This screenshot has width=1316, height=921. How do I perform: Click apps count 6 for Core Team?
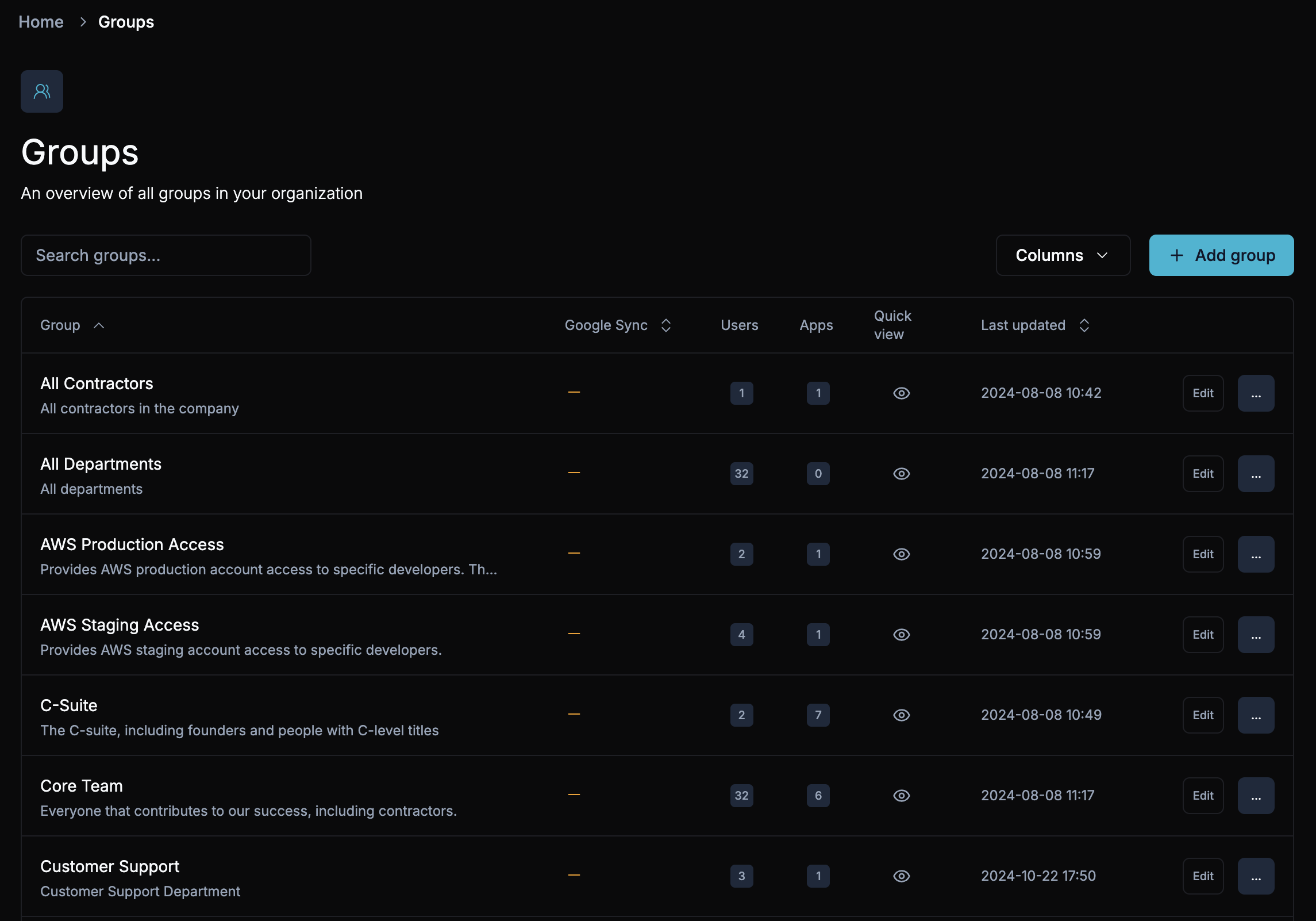click(x=818, y=796)
